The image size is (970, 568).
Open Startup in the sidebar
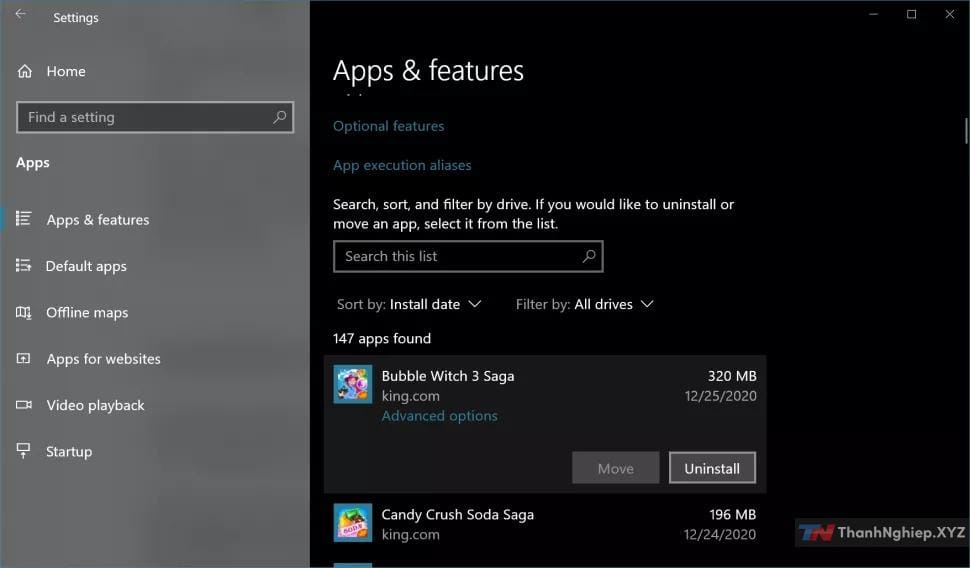click(69, 452)
